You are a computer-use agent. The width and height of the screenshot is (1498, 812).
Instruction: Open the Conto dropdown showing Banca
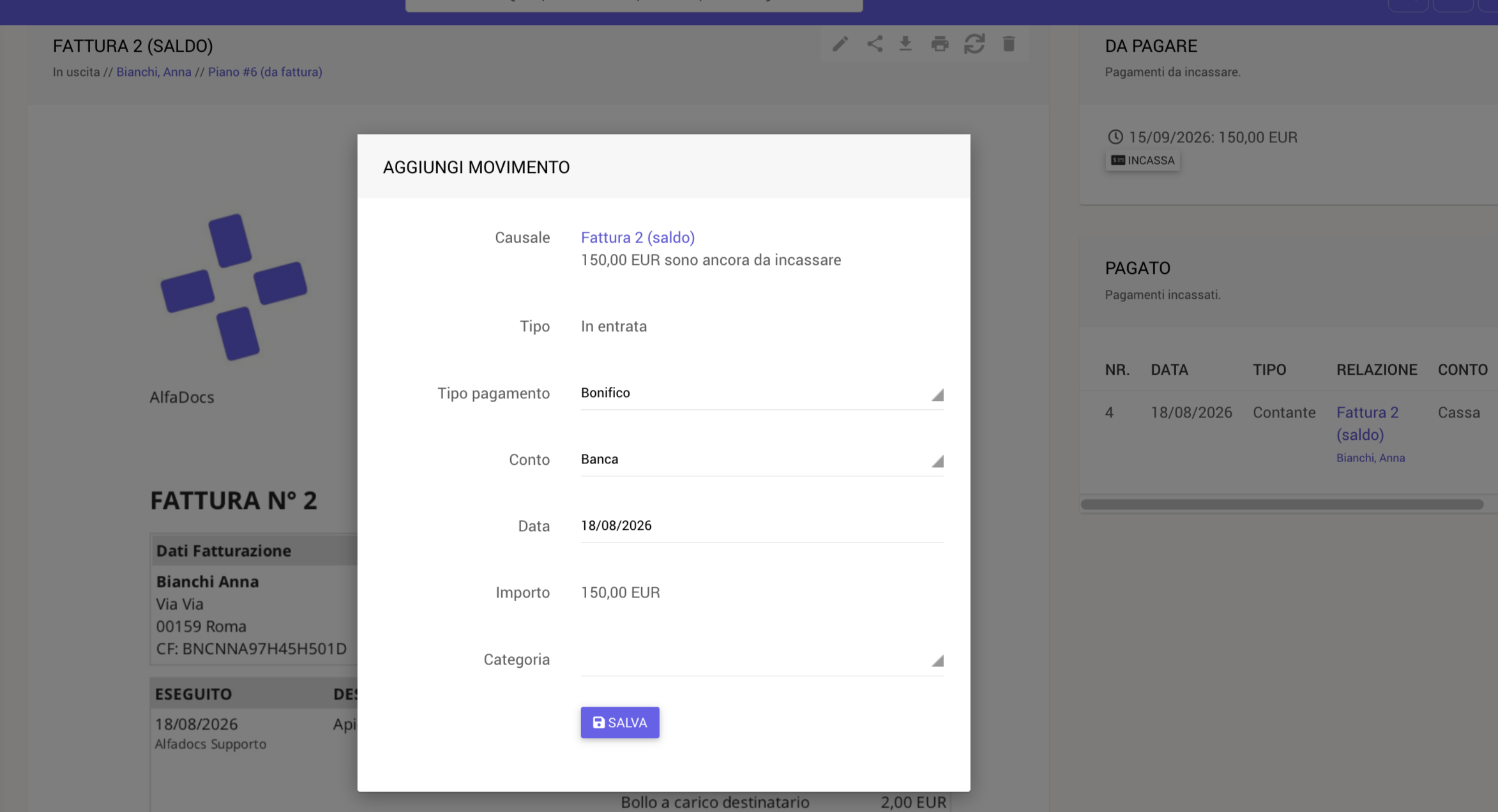click(762, 460)
